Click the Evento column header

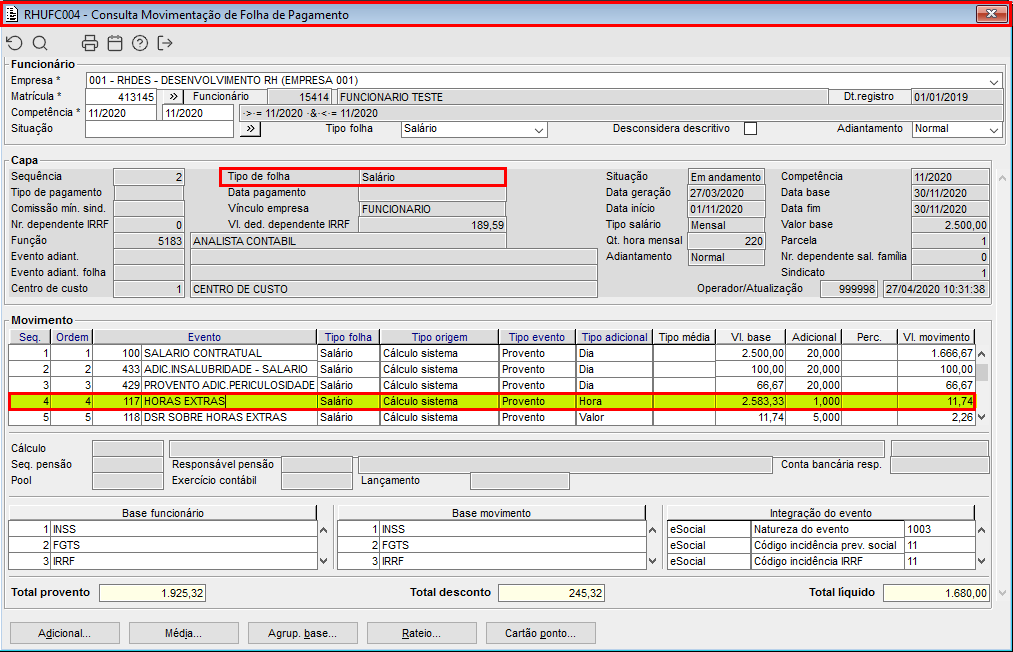pyautogui.click(x=204, y=337)
